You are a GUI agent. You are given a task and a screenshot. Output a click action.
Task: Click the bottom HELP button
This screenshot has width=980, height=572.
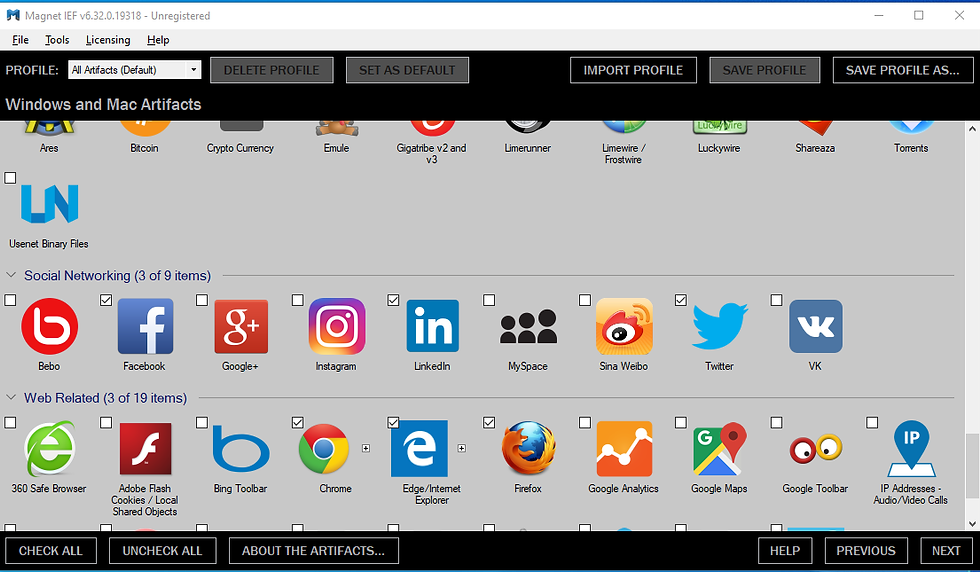pyautogui.click(x=785, y=551)
